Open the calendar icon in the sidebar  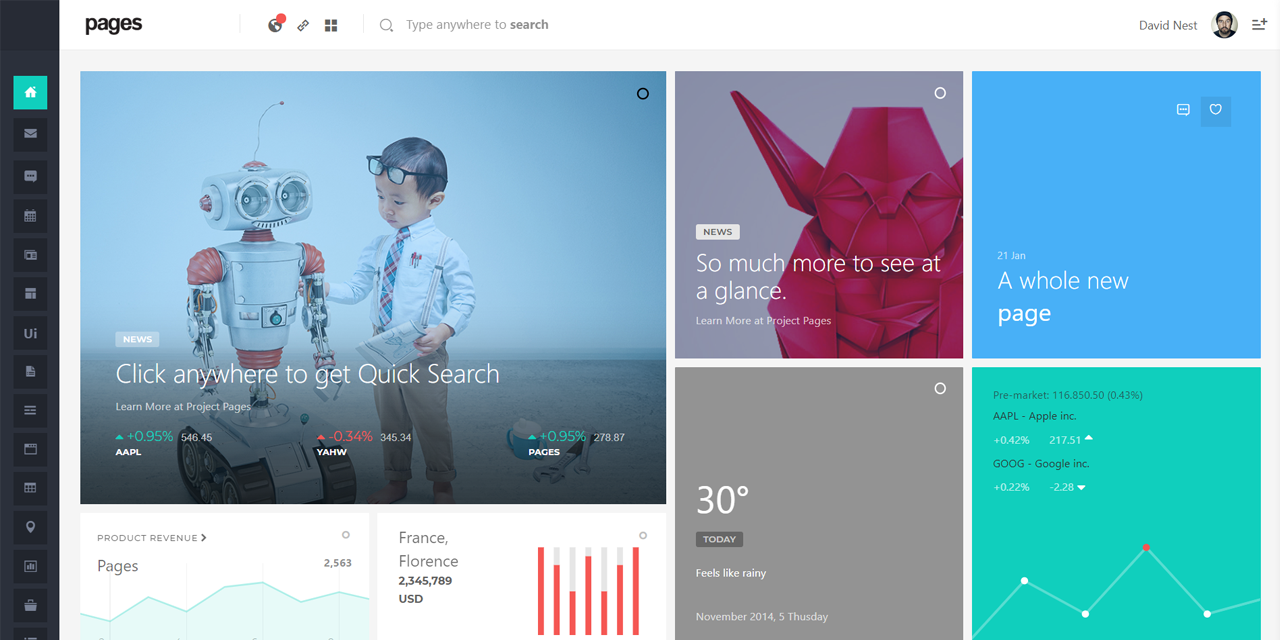coord(30,215)
